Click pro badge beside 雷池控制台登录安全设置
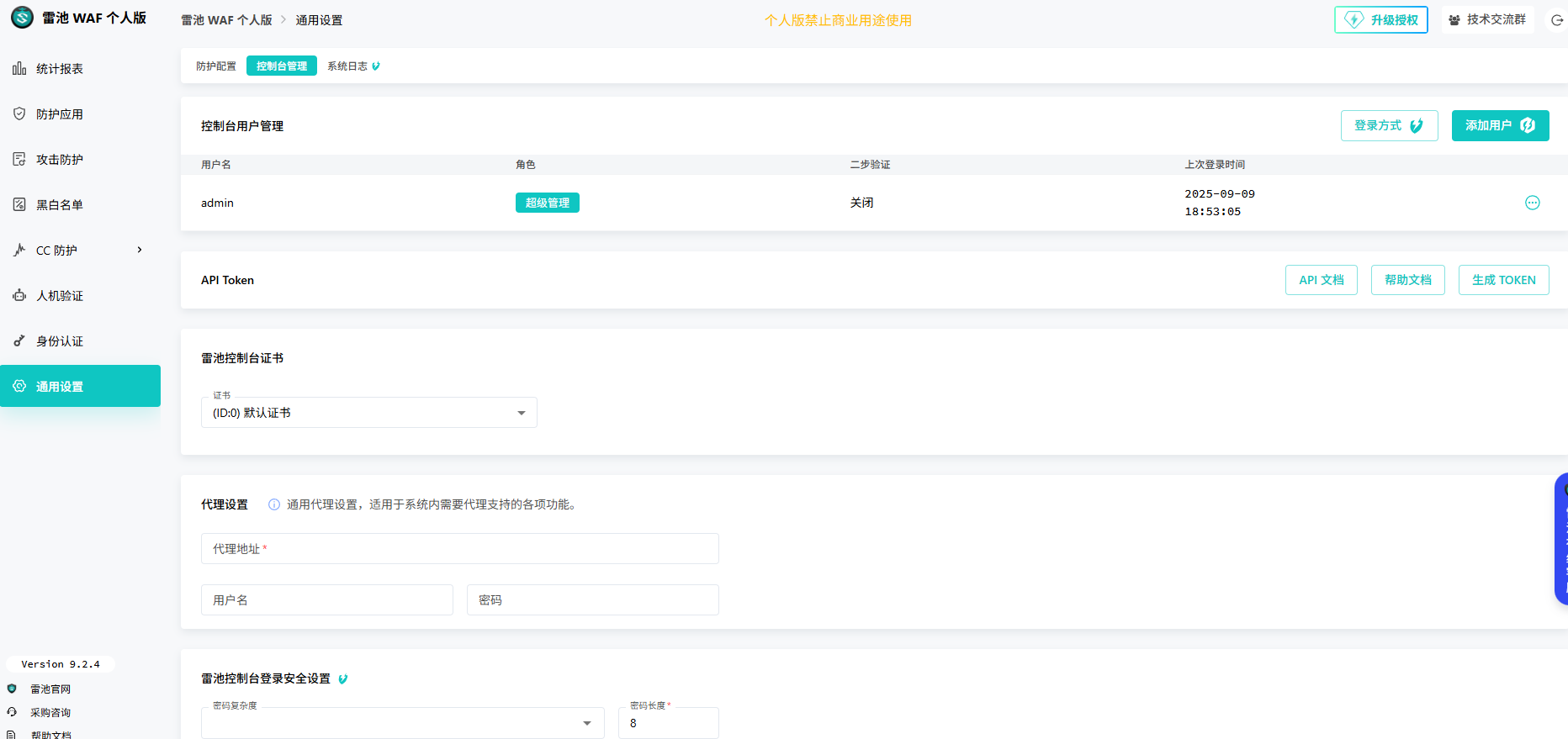 [343, 679]
